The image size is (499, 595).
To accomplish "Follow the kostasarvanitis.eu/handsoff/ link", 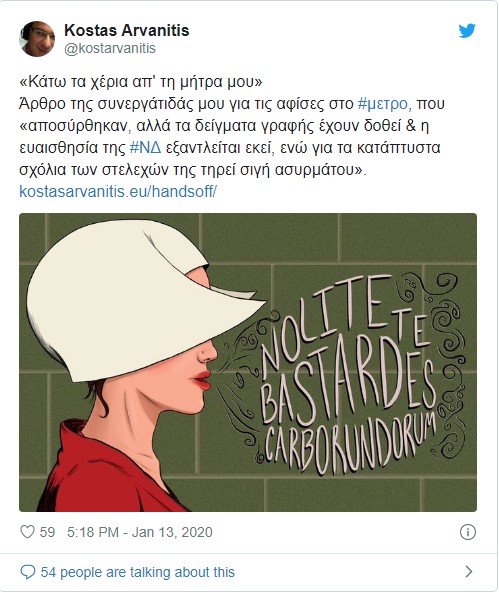I will (x=118, y=191).
